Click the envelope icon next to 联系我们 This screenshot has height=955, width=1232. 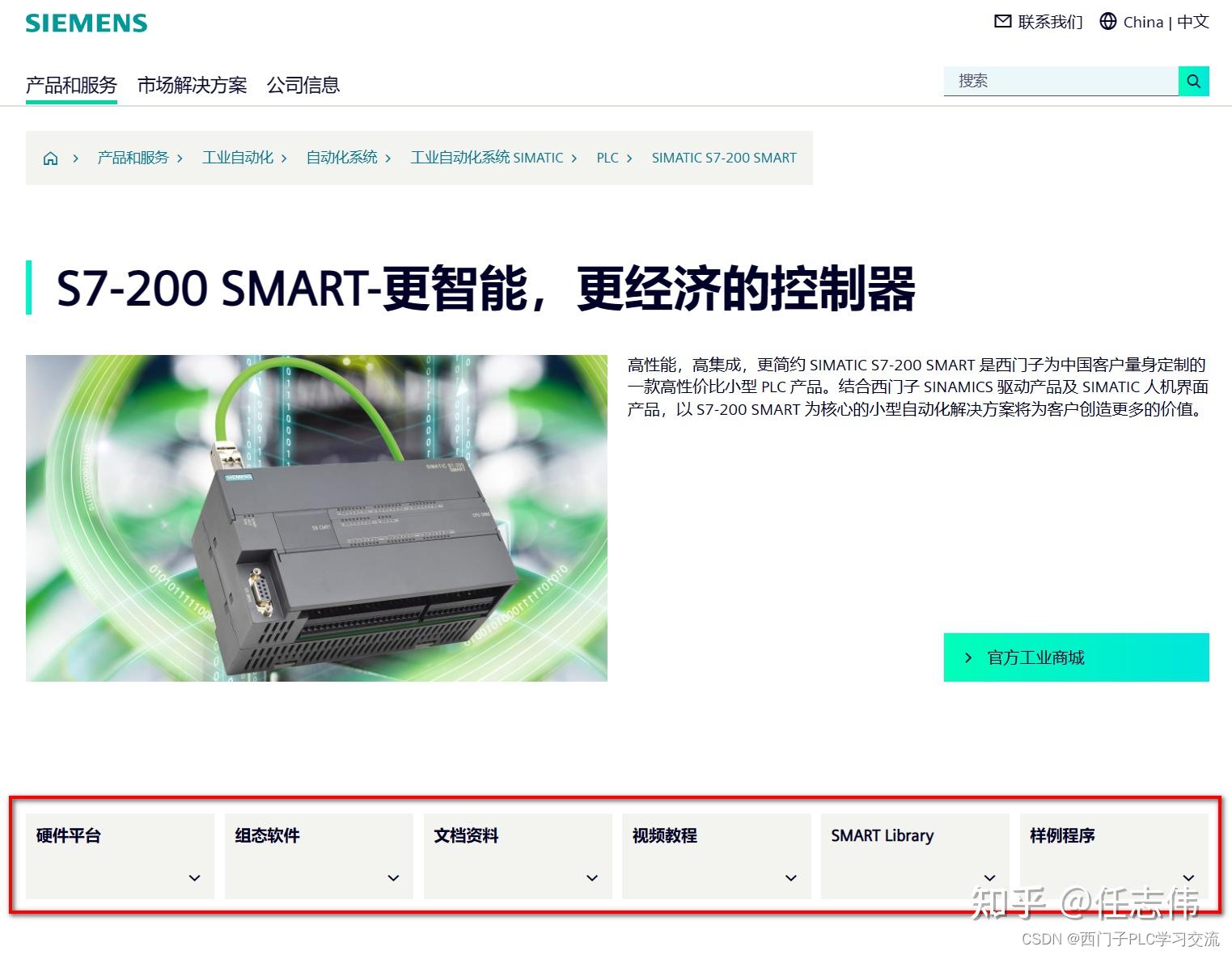click(1002, 22)
